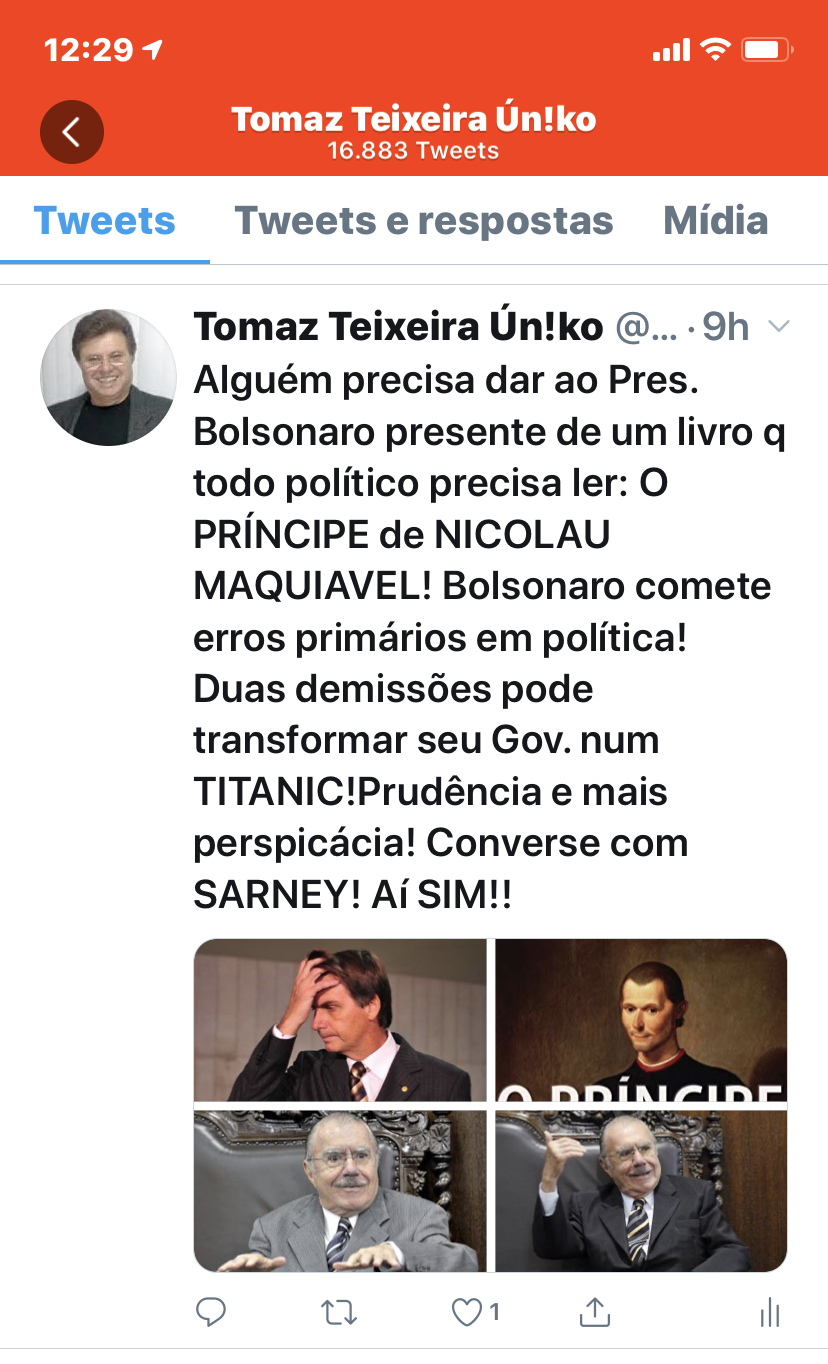Open the bottom-left photo of the seated man
Viewport: 828px width, 1364px height.
340,1190
